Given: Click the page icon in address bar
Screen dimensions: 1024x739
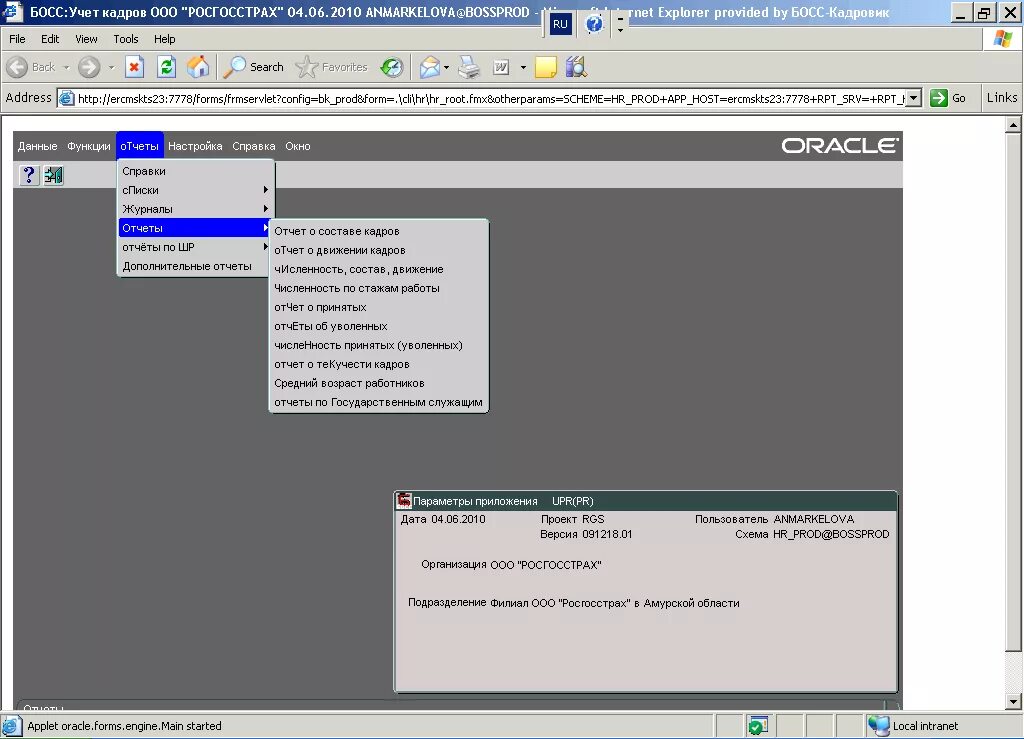Looking at the screenshot, I should tap(67, 99).
